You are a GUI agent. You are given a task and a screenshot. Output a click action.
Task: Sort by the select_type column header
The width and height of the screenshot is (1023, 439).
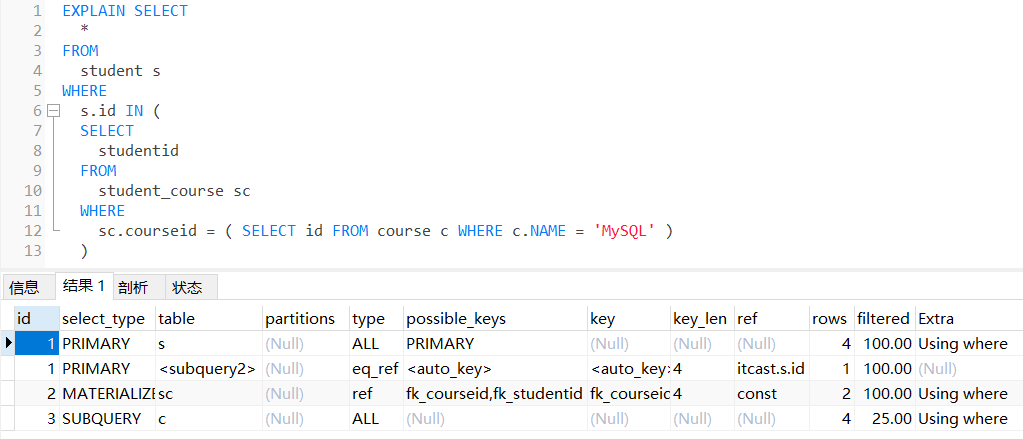107,319
